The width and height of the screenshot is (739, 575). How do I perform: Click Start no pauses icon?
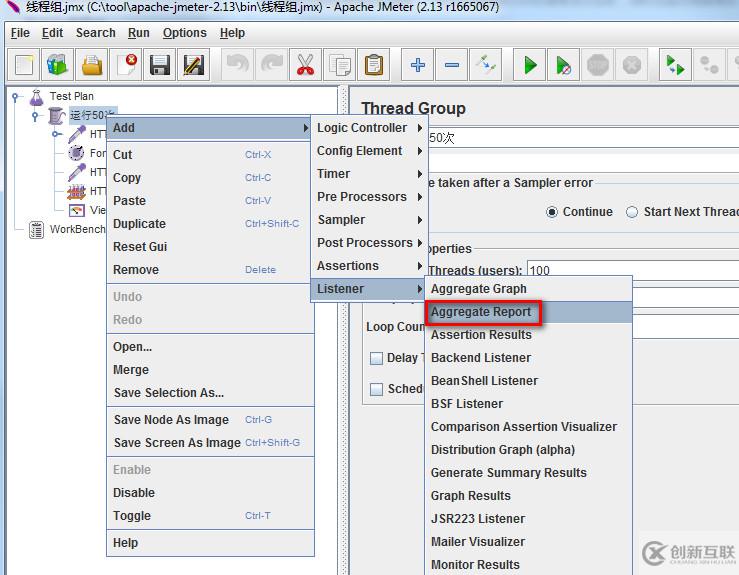(x=564, y=65)
